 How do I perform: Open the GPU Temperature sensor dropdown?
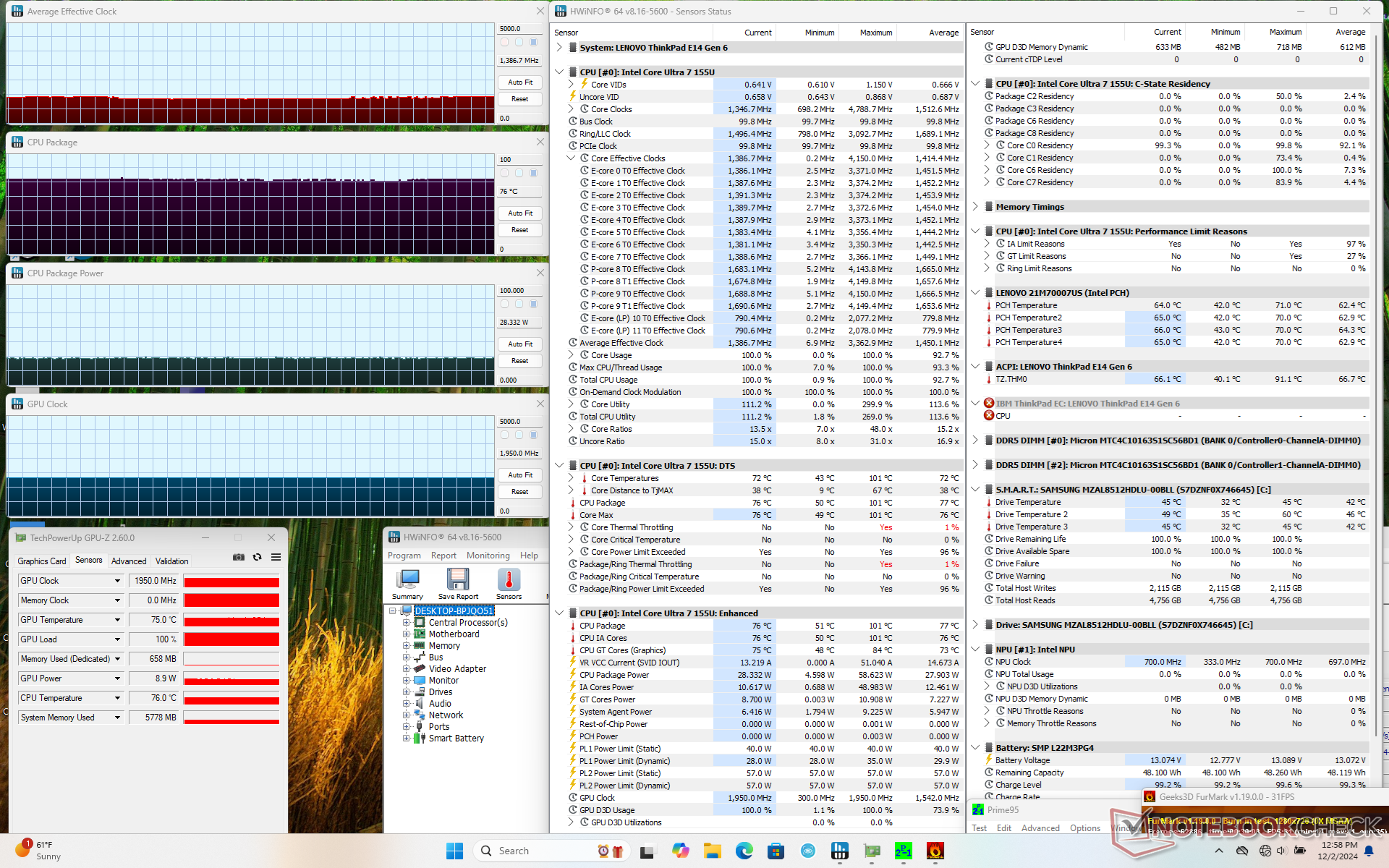coord(117,620)
